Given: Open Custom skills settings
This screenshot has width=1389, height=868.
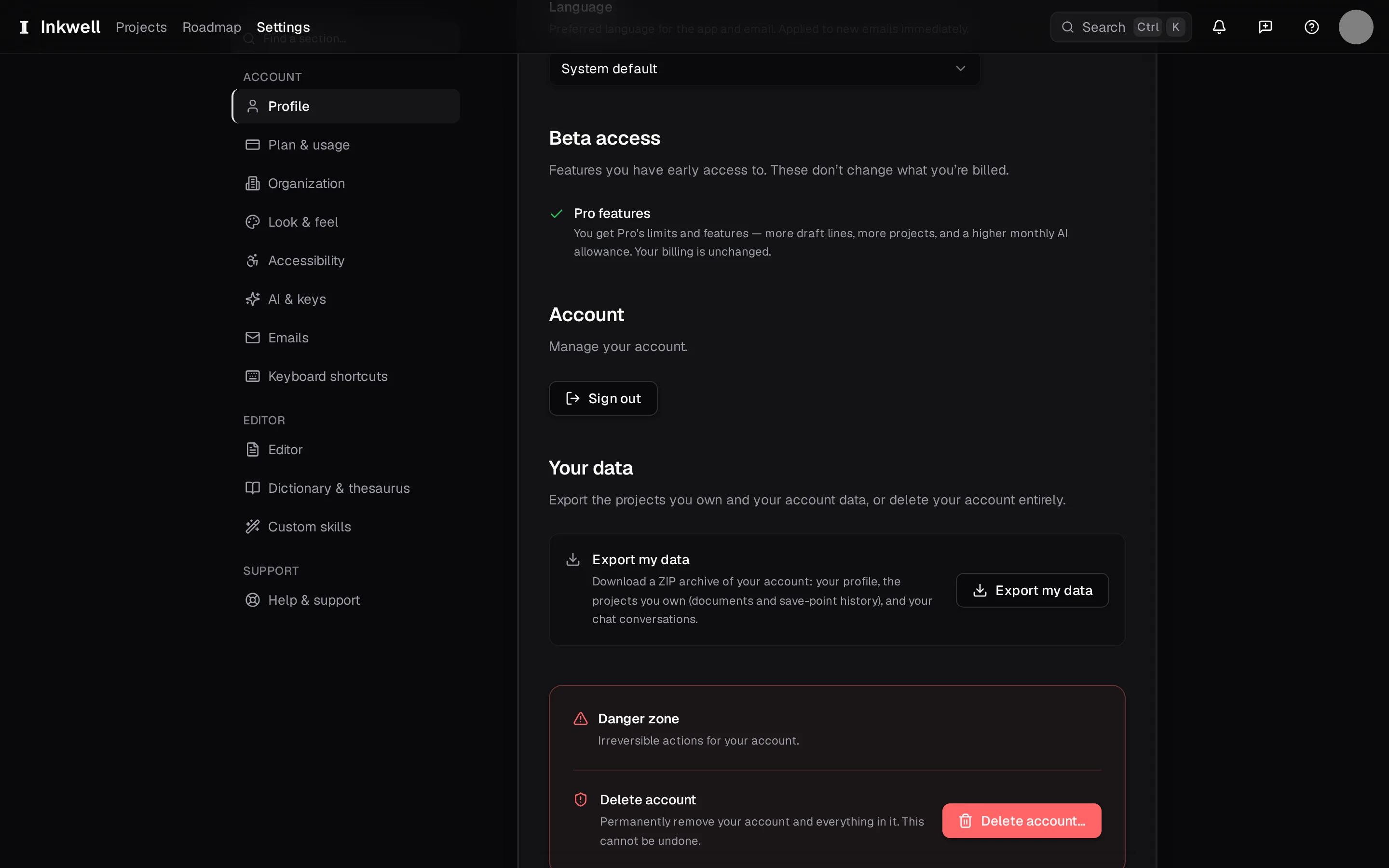Looking at the screenshot, I should pyautogui.click(x=346, y=527).
